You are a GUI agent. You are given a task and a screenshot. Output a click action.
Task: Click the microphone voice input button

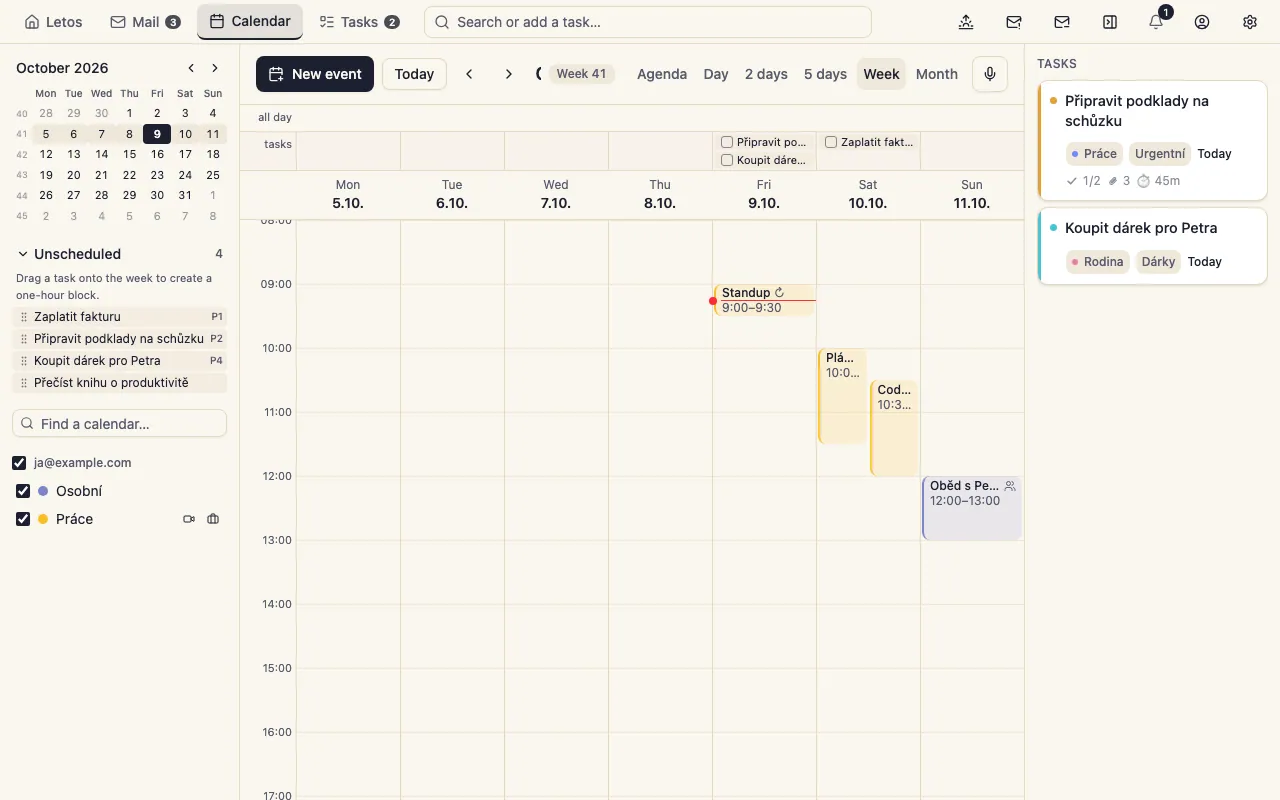(x=990, y=74)
